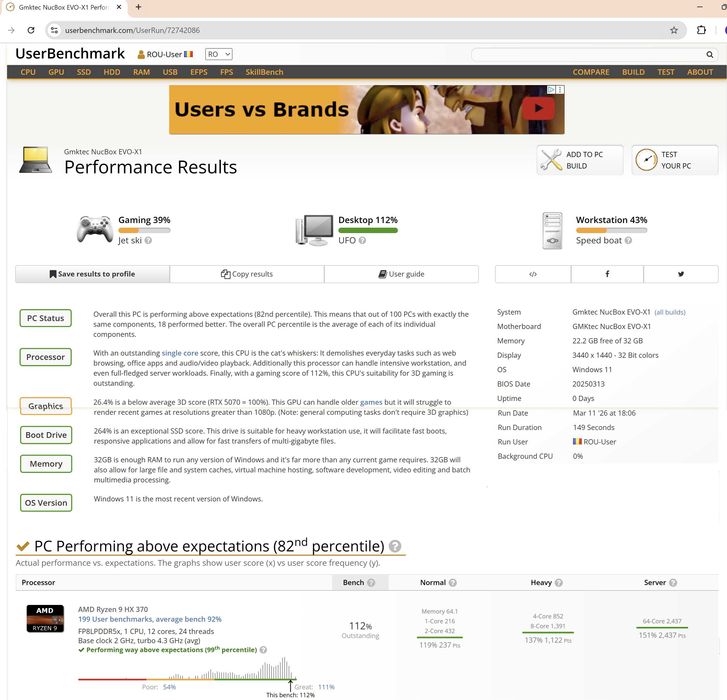Viewport: 727px width, 700px height.
Task: Open help icon beside Bench column
Action: coord(371,583)
